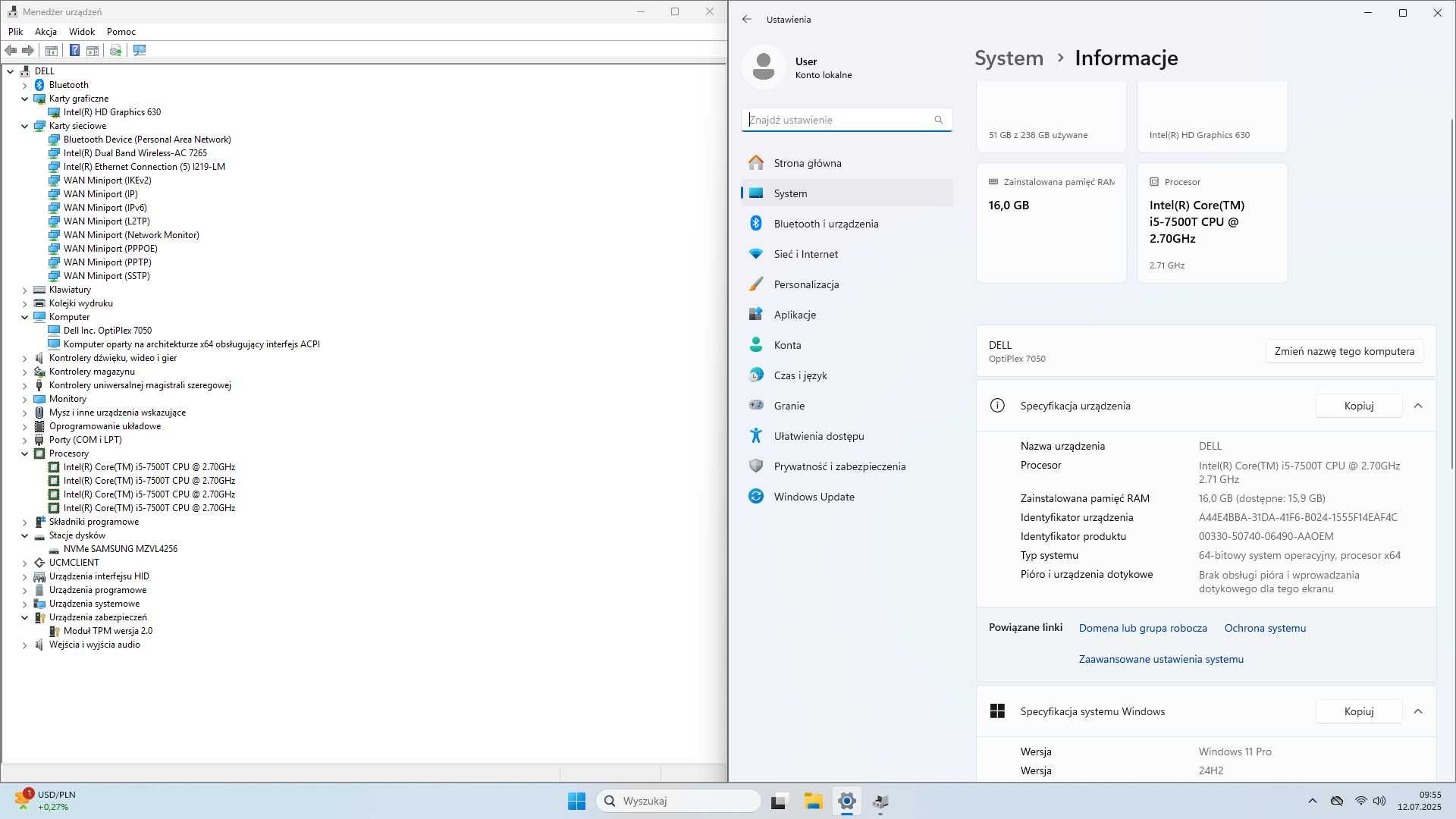
Task: Open the Plik menu
Action: pos(15,32)
